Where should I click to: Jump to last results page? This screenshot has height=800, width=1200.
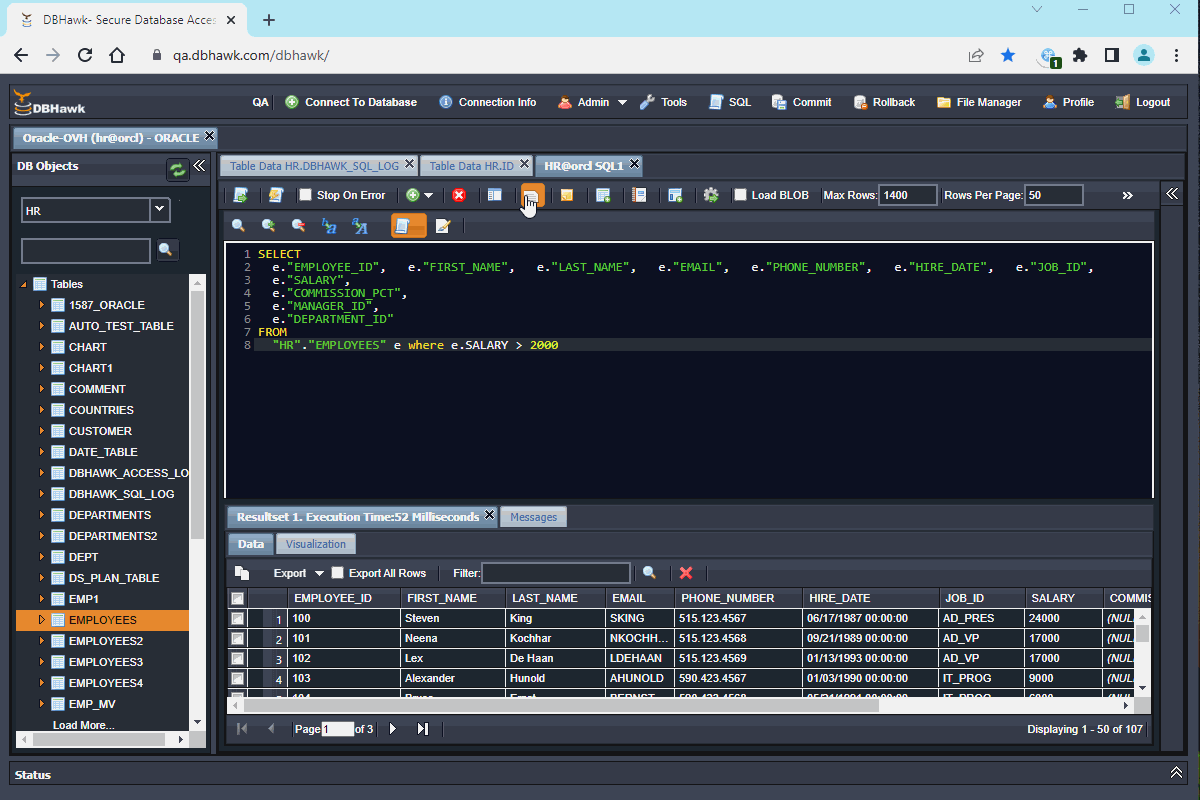[422, 729]
